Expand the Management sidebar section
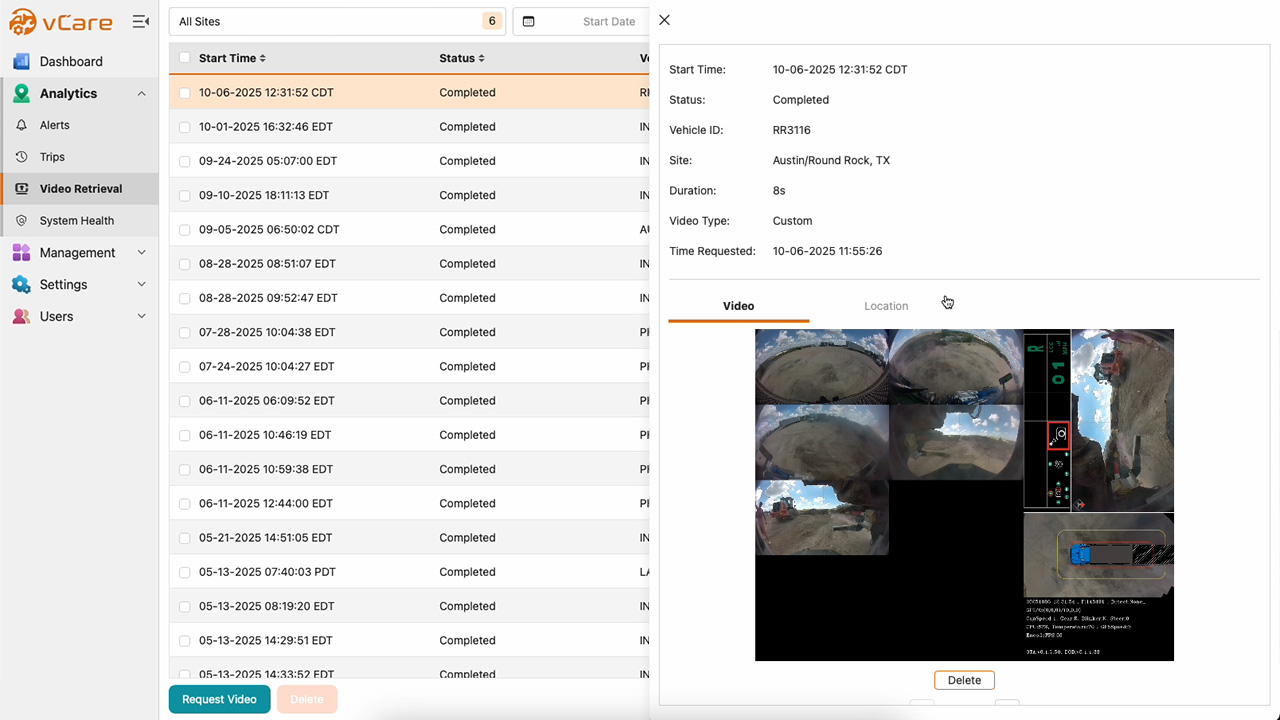This screenshot has height=720, width=1280. pyautogui.click(x=141, y=252)
